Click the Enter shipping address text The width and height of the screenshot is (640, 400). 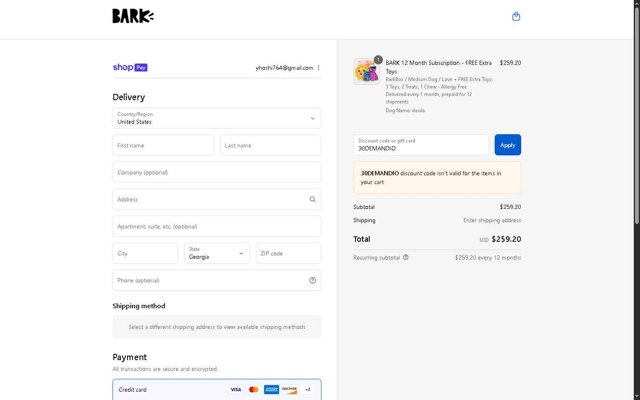point(492,220)
